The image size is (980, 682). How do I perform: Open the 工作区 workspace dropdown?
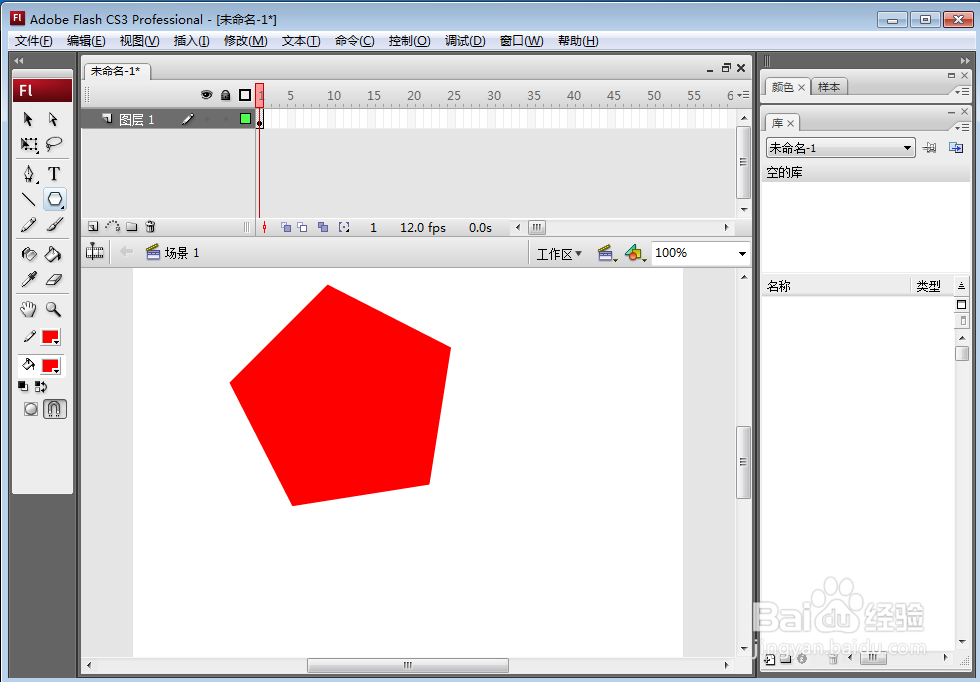(559, 254)
